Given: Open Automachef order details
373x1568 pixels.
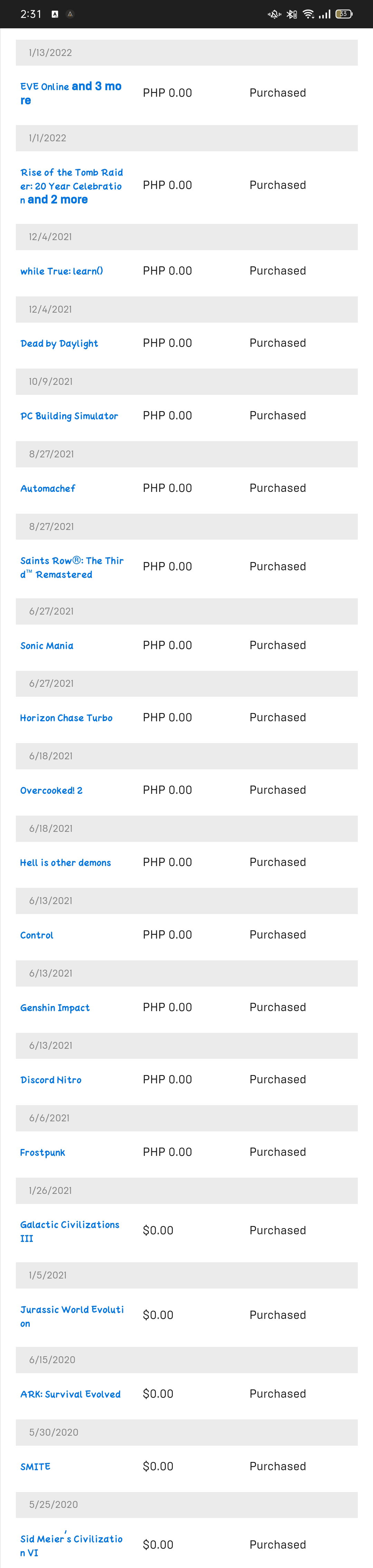Looking at the screenshot, I should tap(47, 488).
